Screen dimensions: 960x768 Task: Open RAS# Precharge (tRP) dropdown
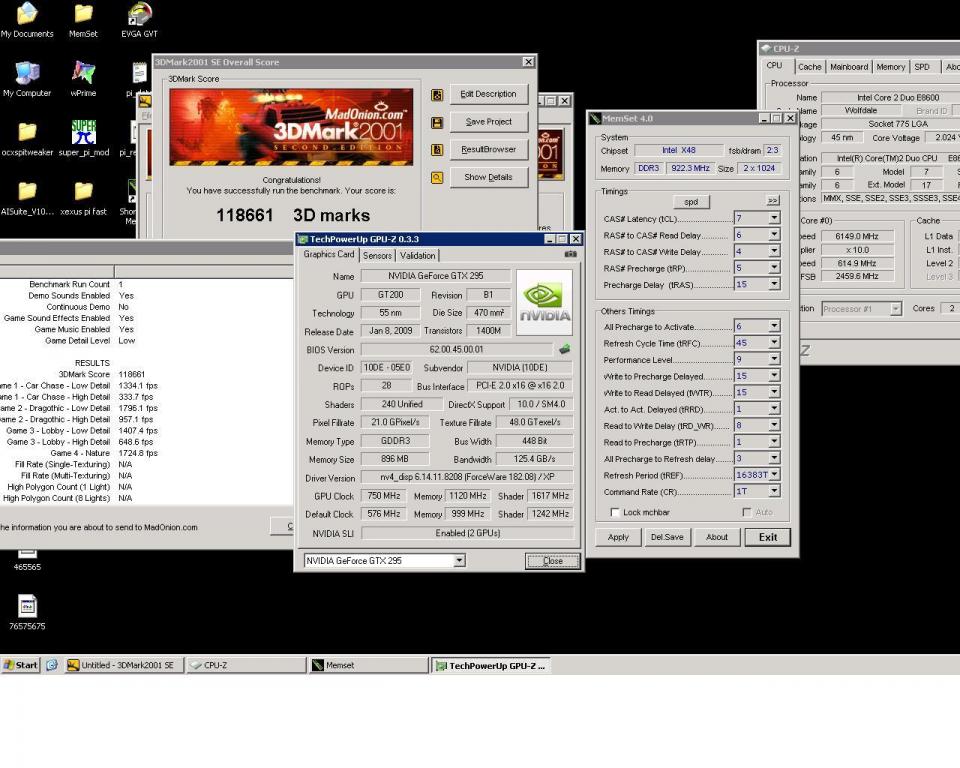(774, 268)
